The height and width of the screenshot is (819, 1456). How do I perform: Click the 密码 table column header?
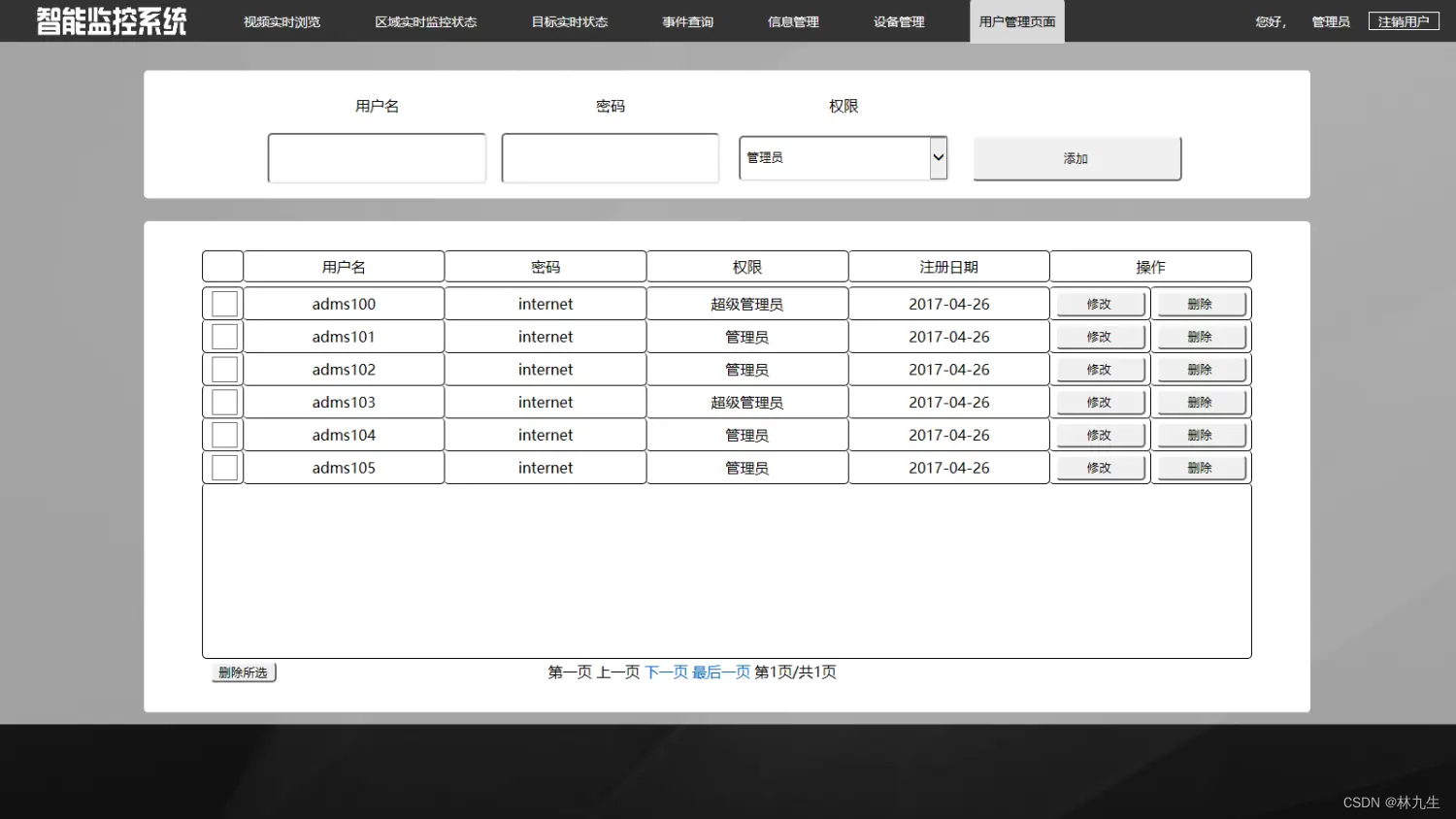tap(546, 267)
